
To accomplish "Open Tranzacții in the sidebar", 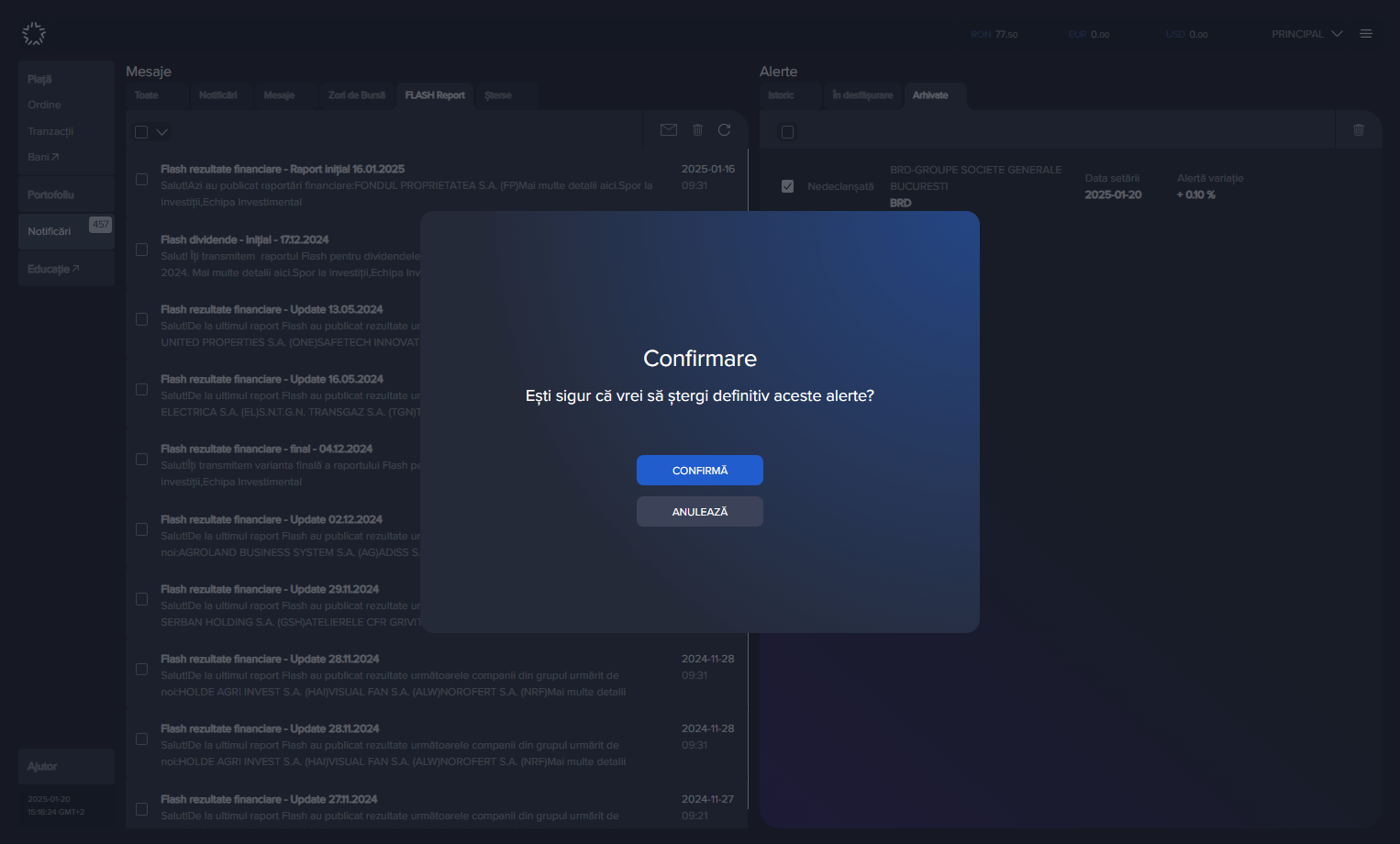I will tap(50, 131).
